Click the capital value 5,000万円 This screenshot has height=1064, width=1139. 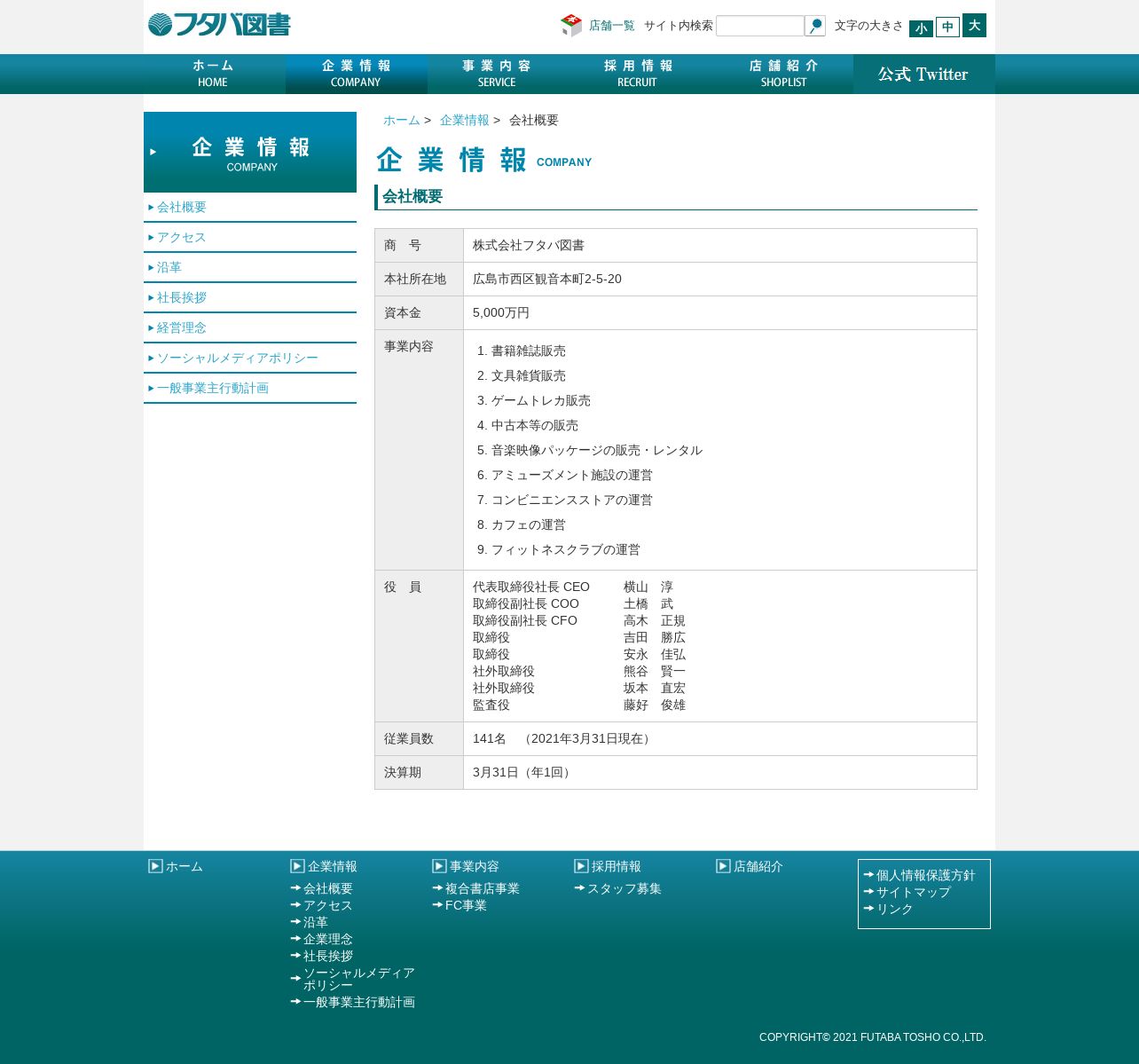(501, 312)
